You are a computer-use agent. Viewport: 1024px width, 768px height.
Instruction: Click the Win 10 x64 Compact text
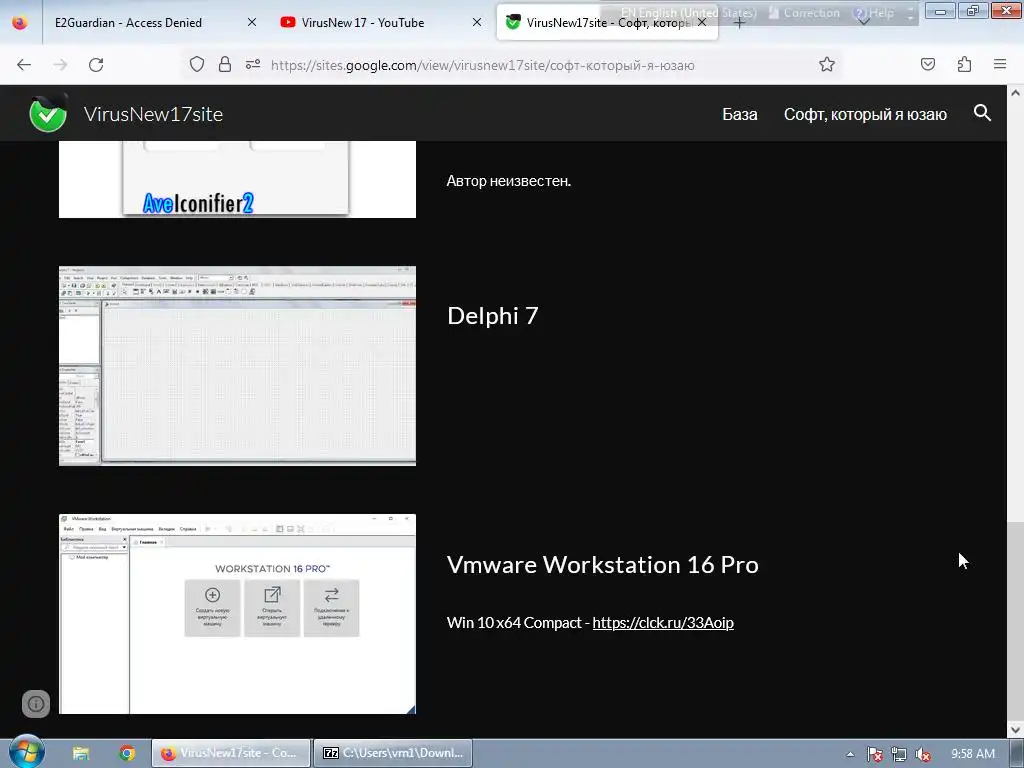(x=514, y=622)
